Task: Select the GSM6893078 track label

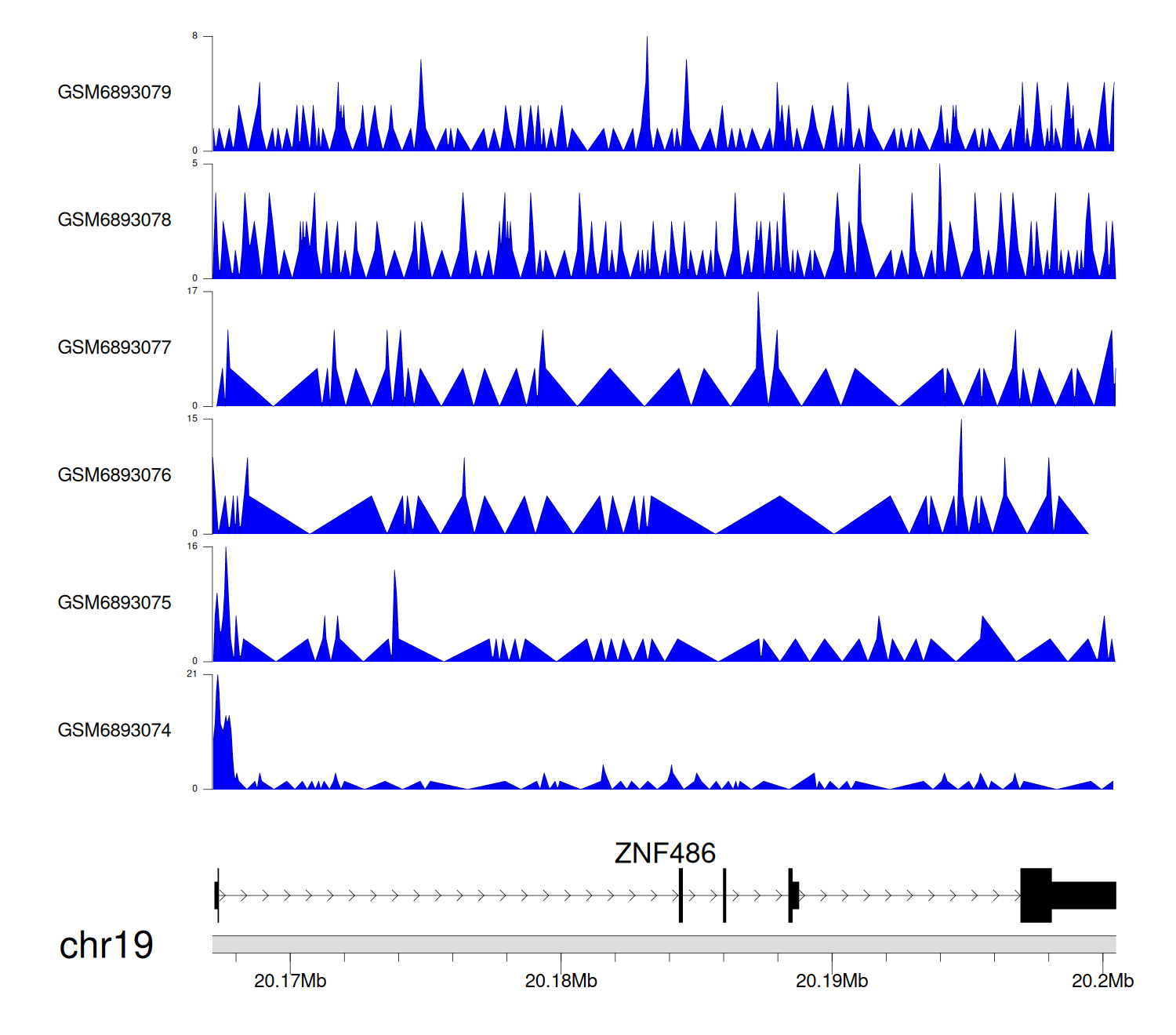Action: [x=114, y=220]
